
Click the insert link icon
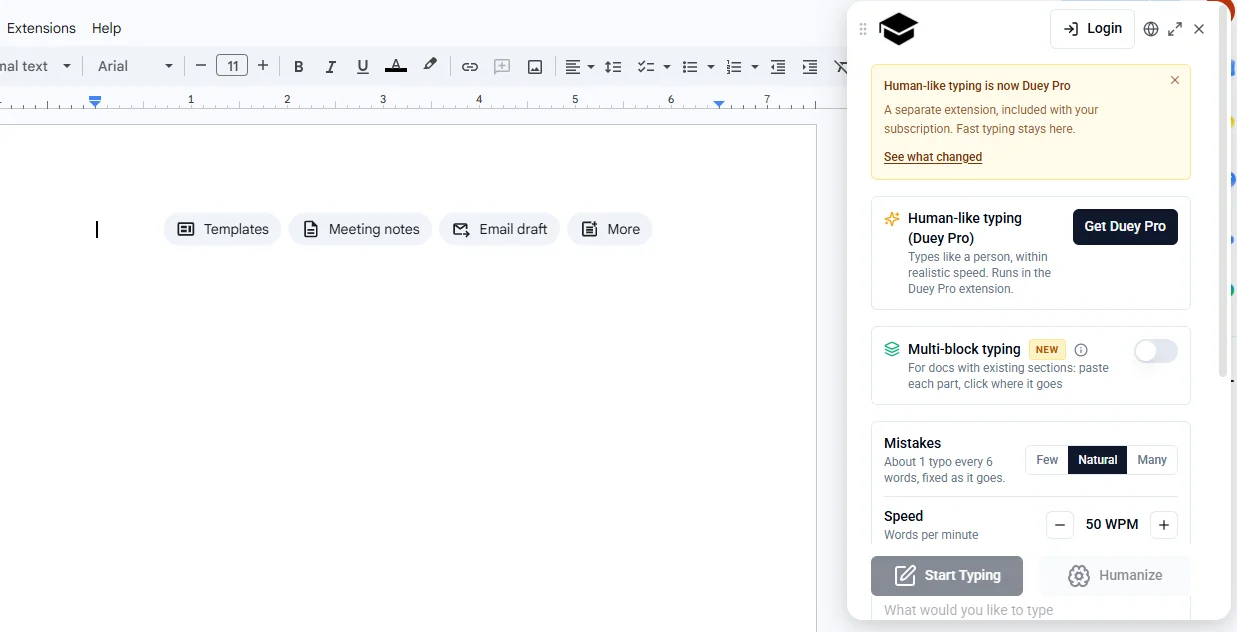point(470,67)
